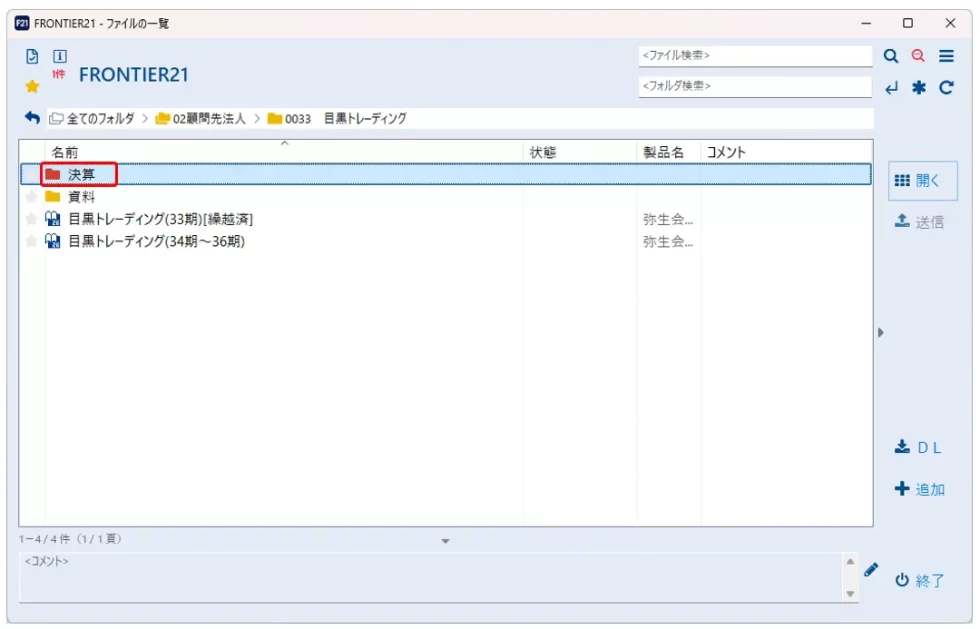Image resolution: width=980 pixels, height=629 pixels.
Task: Click the DL download button
Action: [x=918, y=448]
